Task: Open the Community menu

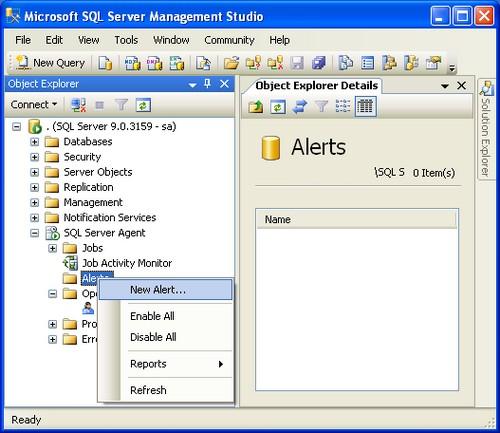Action: tap(229, 40)
